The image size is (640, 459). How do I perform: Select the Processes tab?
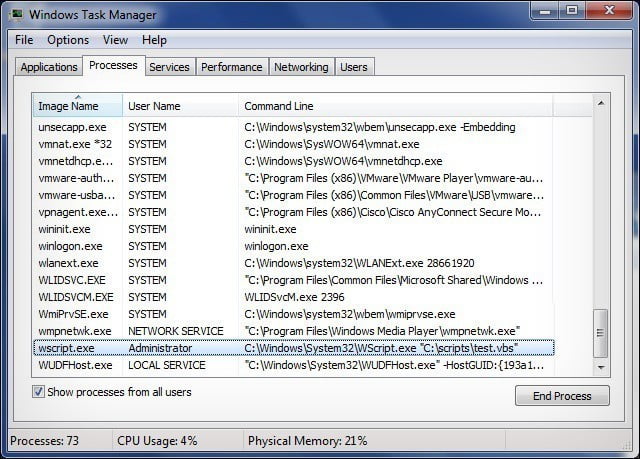click(113, 65)
